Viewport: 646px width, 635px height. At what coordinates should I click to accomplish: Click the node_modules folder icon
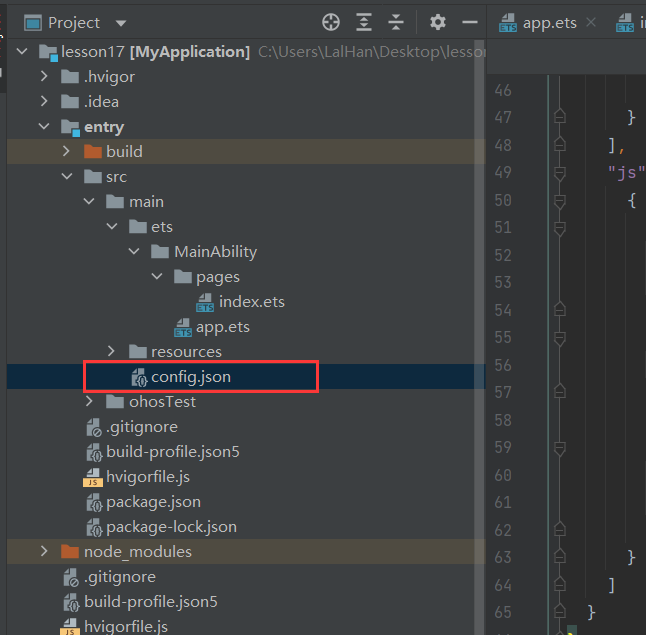(70, 551)
